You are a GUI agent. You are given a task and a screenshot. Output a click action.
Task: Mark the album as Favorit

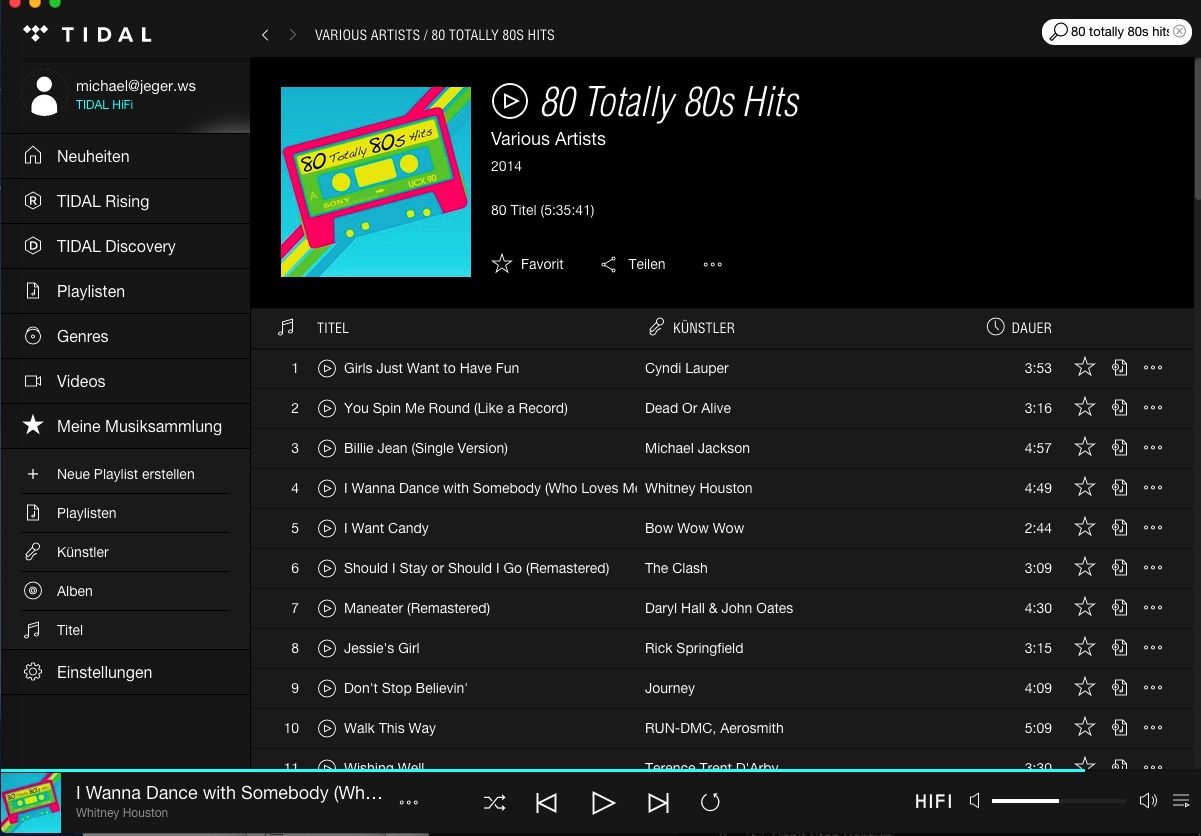point(528,264)
